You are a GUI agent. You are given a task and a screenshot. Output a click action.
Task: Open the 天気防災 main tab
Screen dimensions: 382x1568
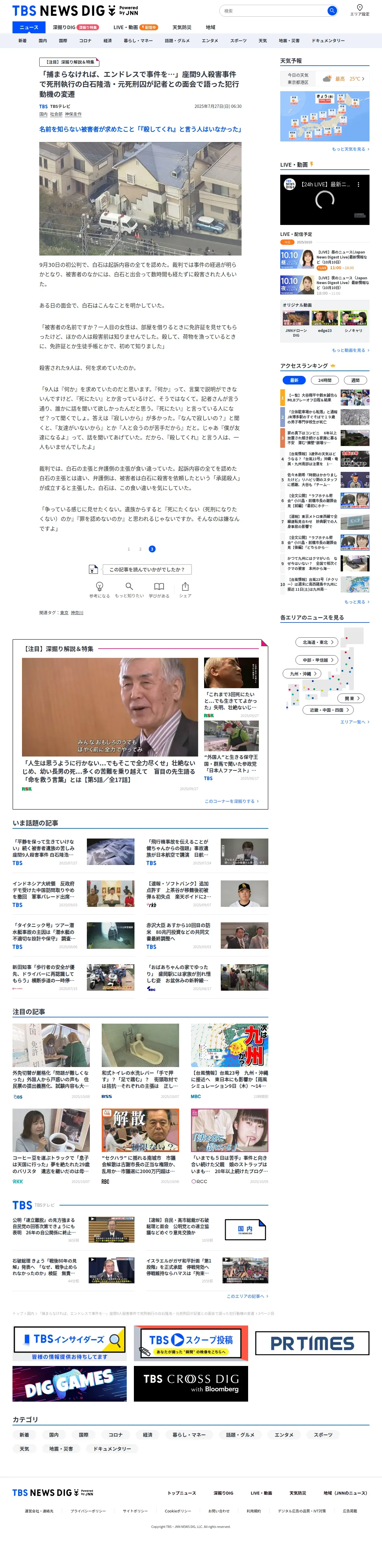pyautogui.click(x=181, y=27)
